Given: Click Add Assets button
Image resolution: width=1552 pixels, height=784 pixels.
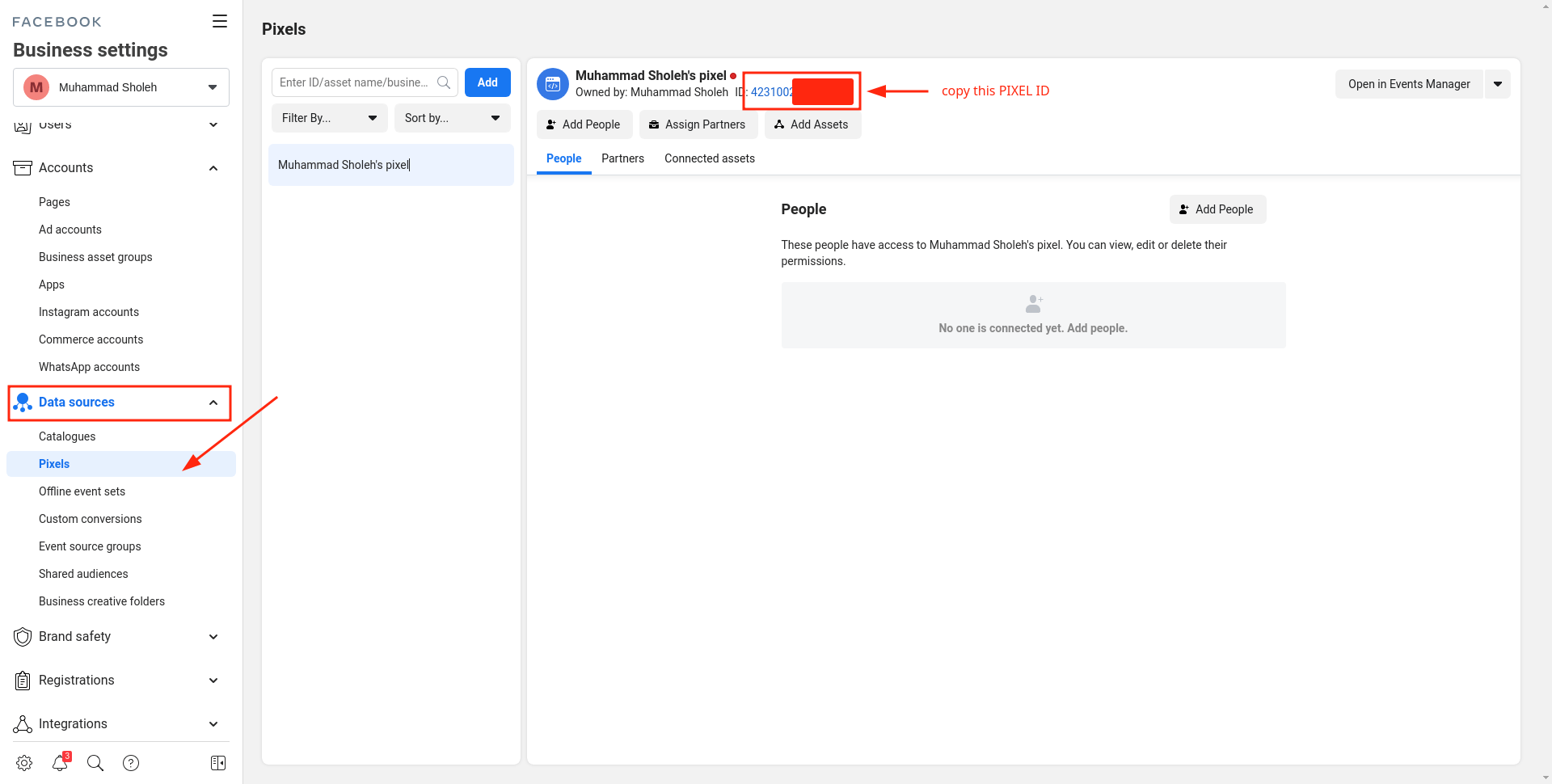Looking at the screenshot, I should click(x=812, y=124).
